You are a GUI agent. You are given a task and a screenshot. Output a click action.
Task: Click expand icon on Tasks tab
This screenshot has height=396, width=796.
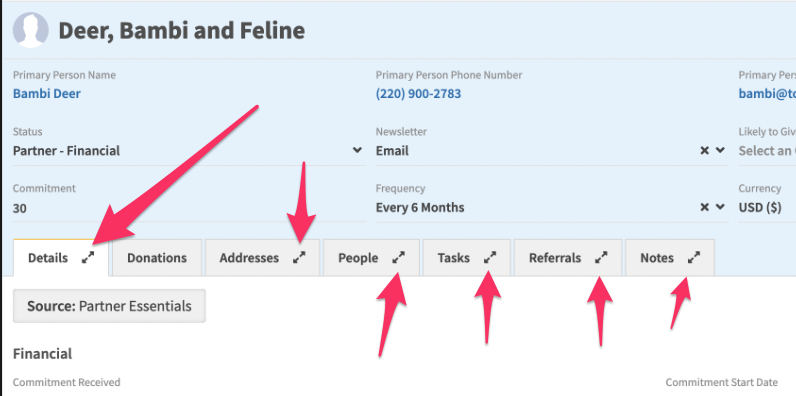tap(490, 258)
